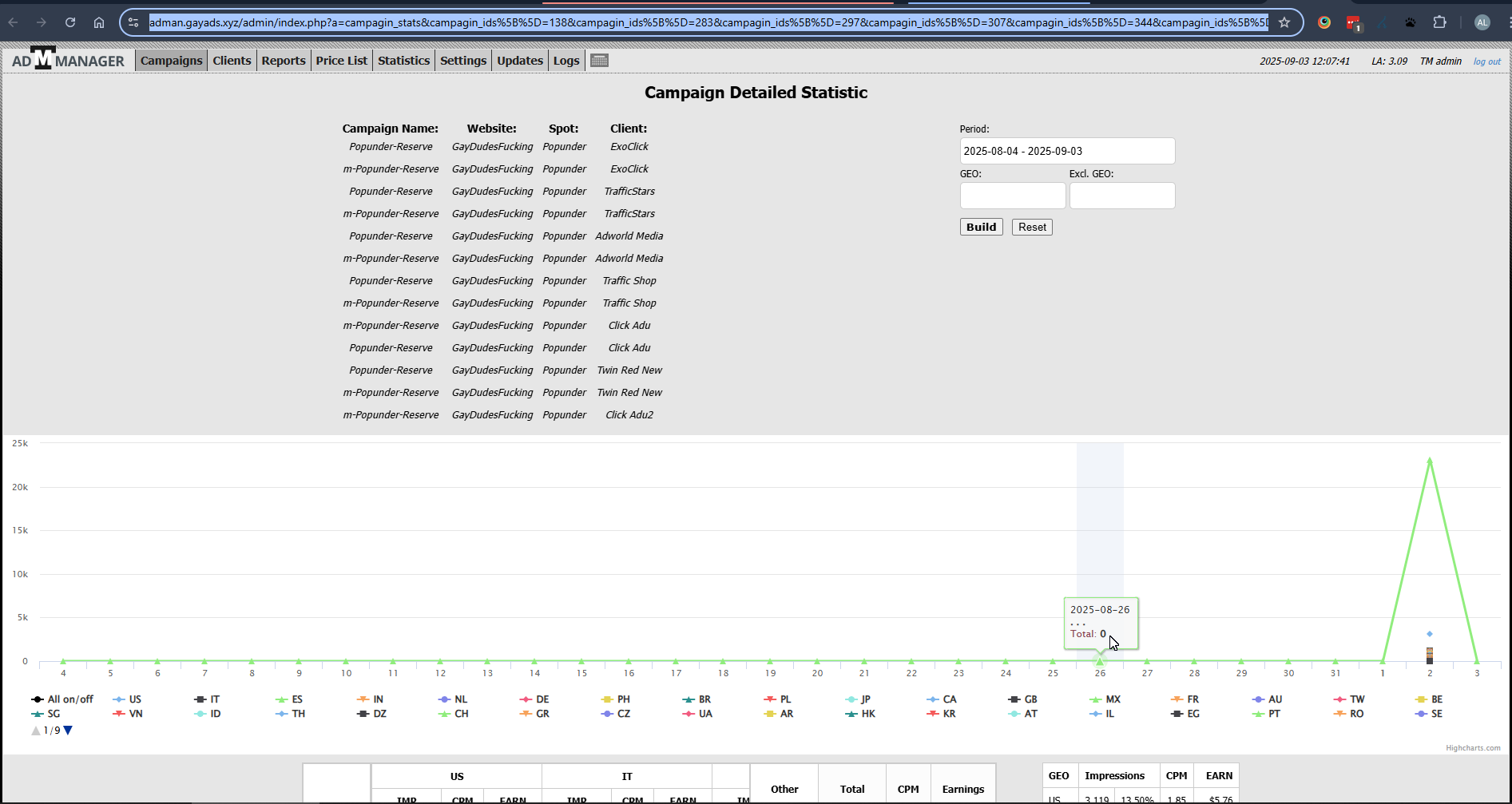Screen dimensions: 1512x804
Task: Bookmark this page with the star icon
Action: pos(1284,22)
